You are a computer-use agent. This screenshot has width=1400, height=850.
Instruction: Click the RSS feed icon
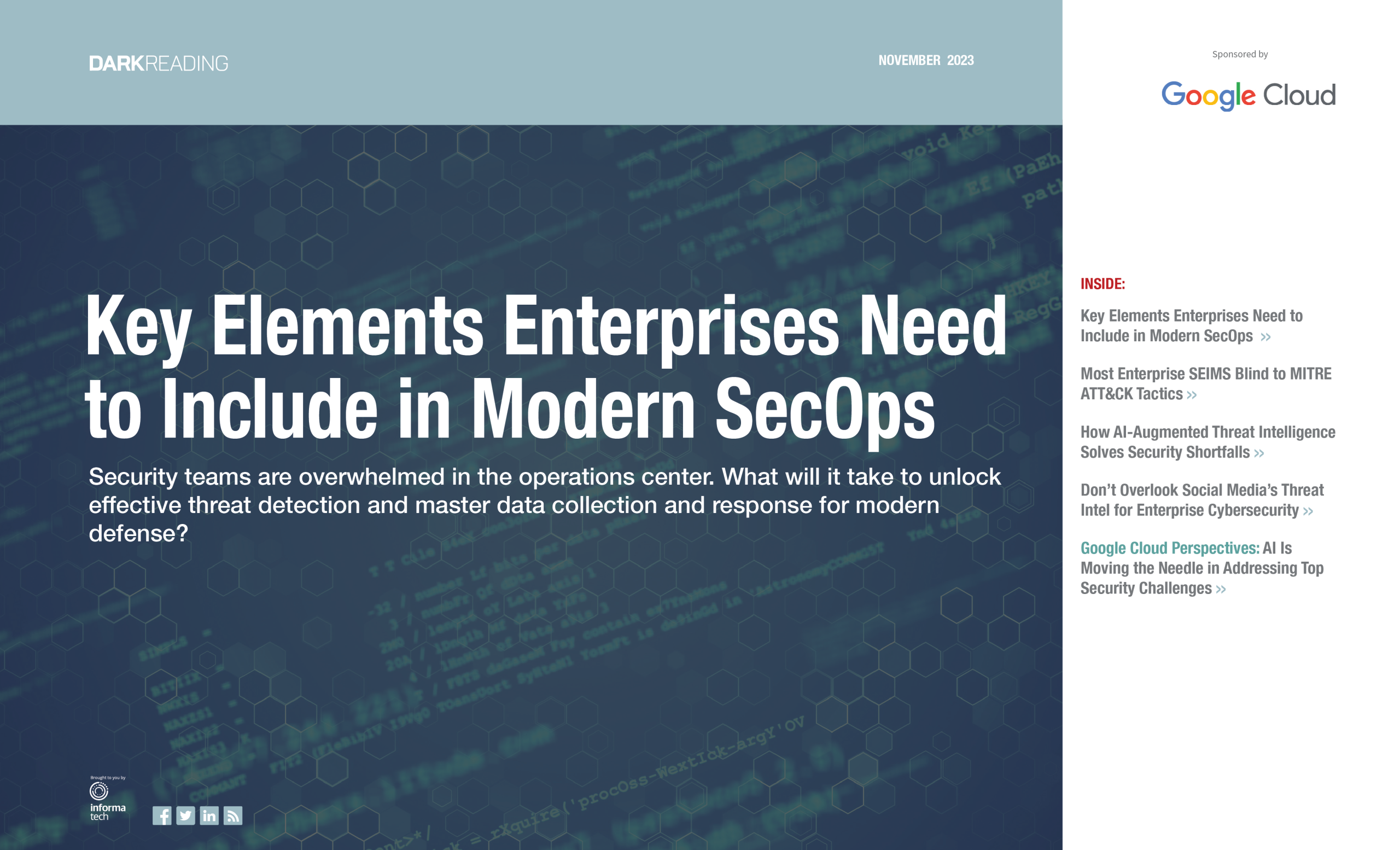click(232, 816)
